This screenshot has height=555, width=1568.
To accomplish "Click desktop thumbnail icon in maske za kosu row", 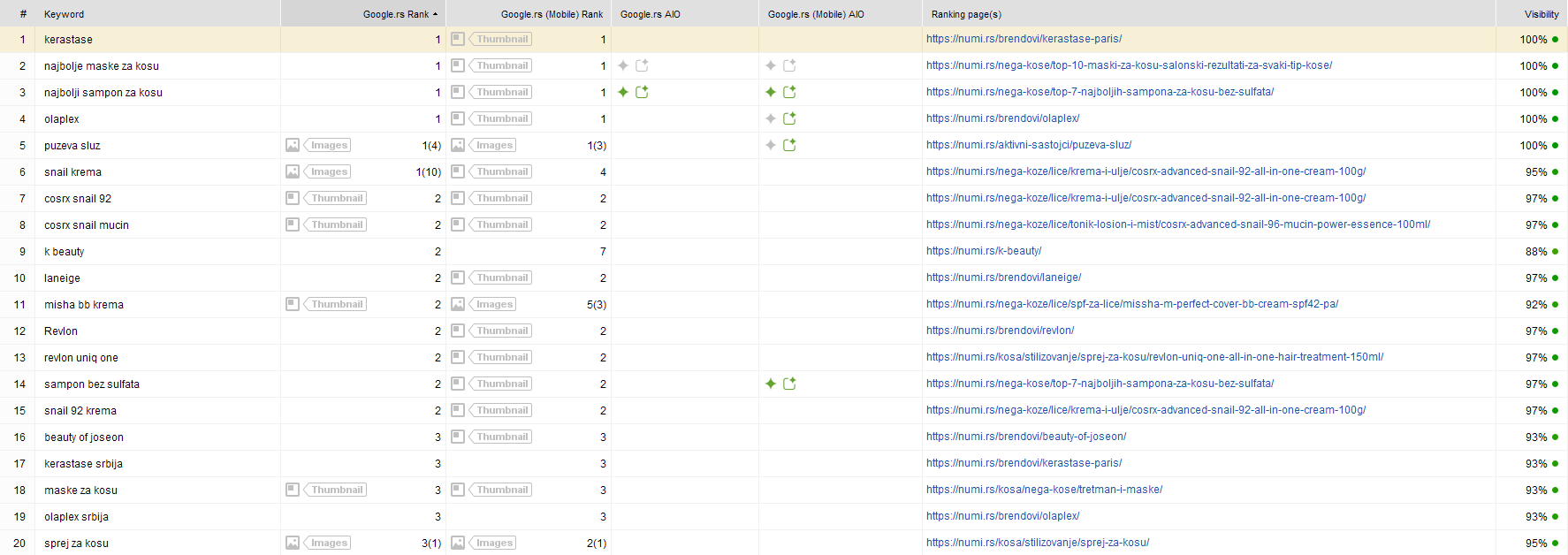I will tap(293, 490).
